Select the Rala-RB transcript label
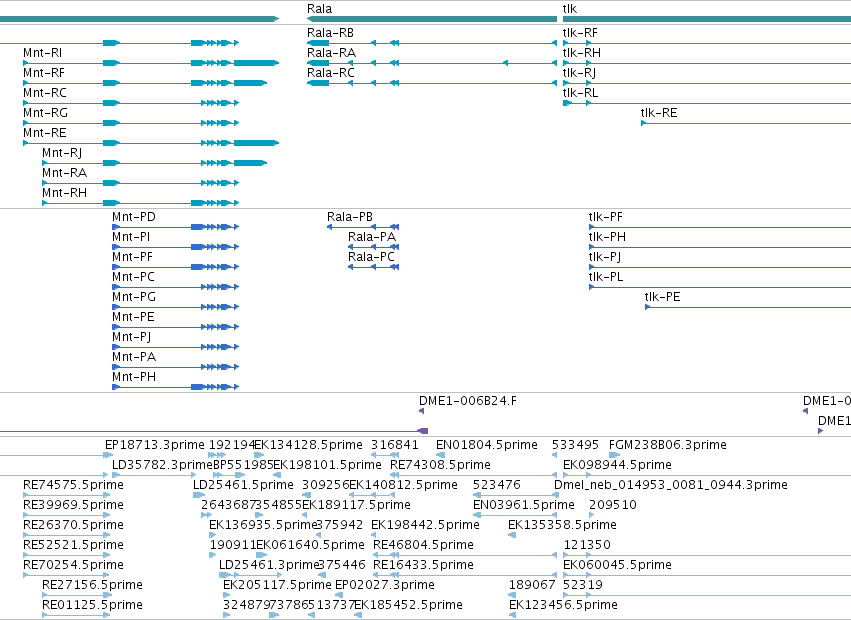The image size is (851, 620). point(330,33)
